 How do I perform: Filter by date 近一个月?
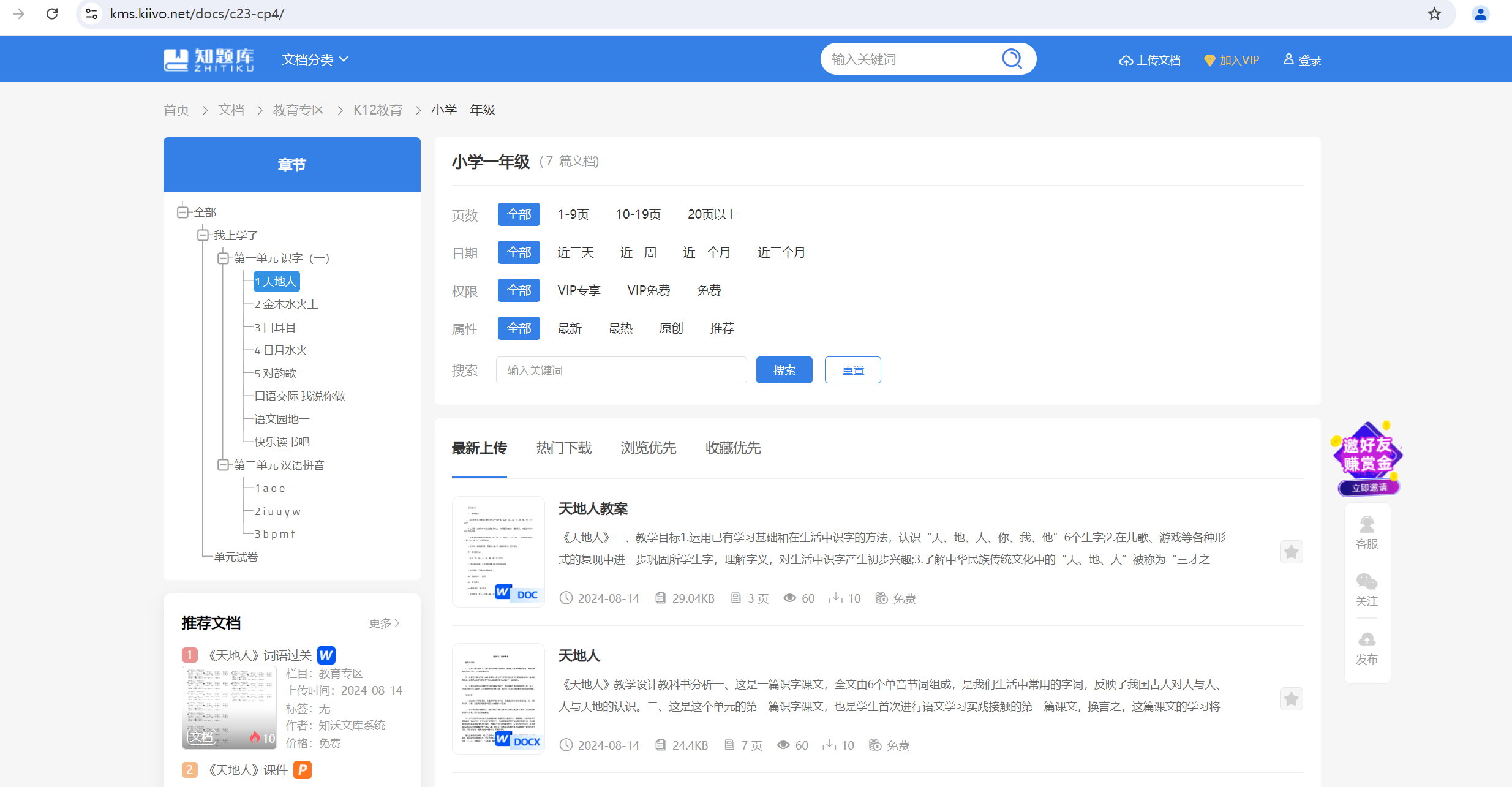pos(707,252)
